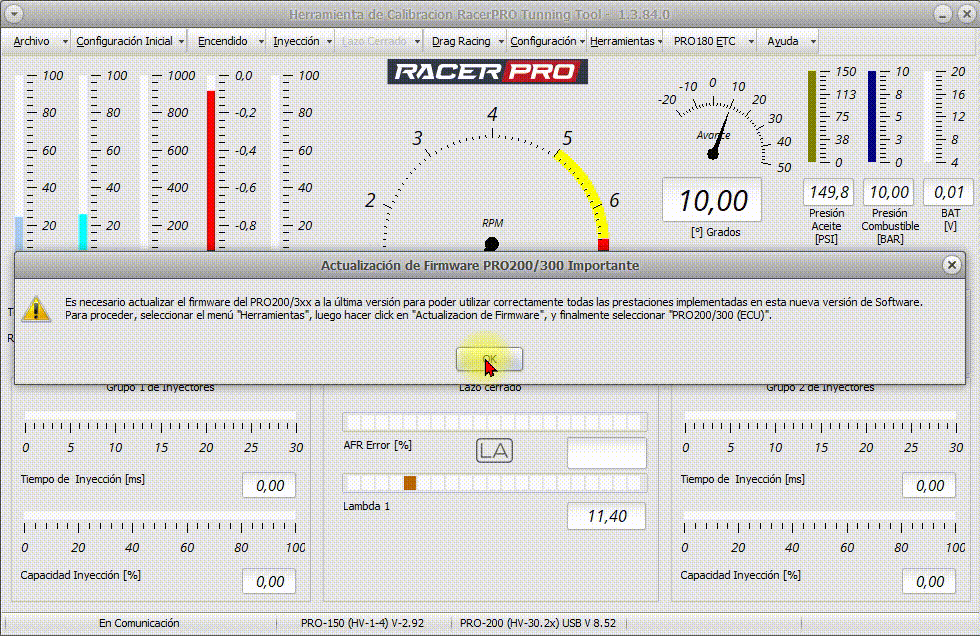The image size is (980, 636).
Task: Expand the Ayuda dropdown arrow
Action: [x=811, y=42]
